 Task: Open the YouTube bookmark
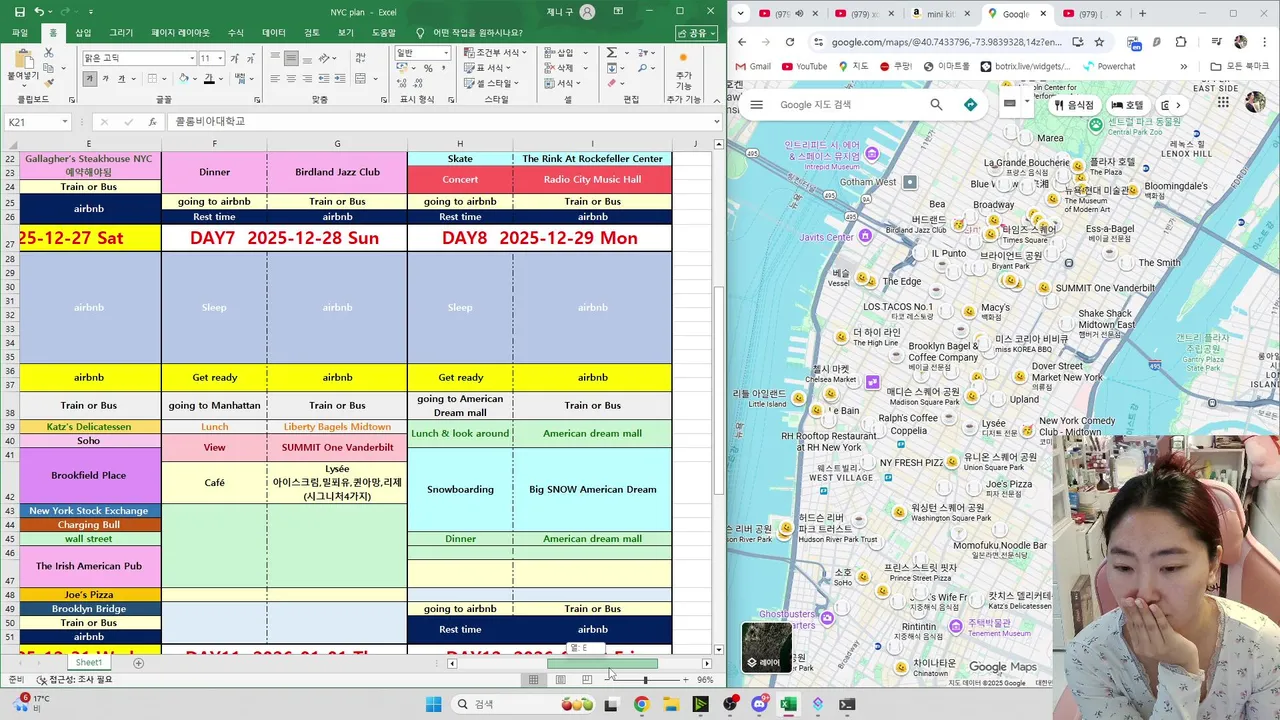(x=805, y=66)
